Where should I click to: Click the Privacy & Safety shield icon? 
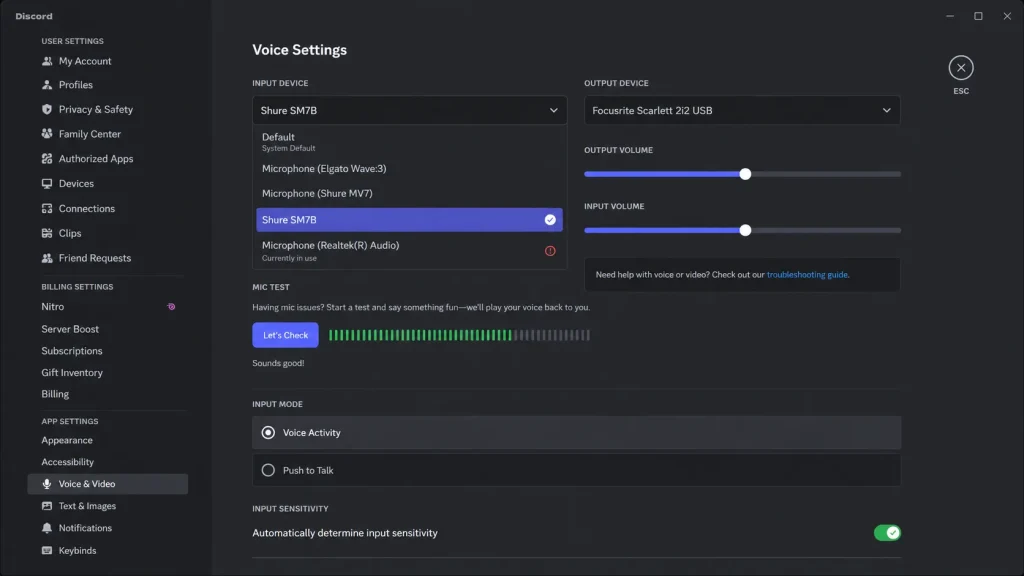pos(47,109)
